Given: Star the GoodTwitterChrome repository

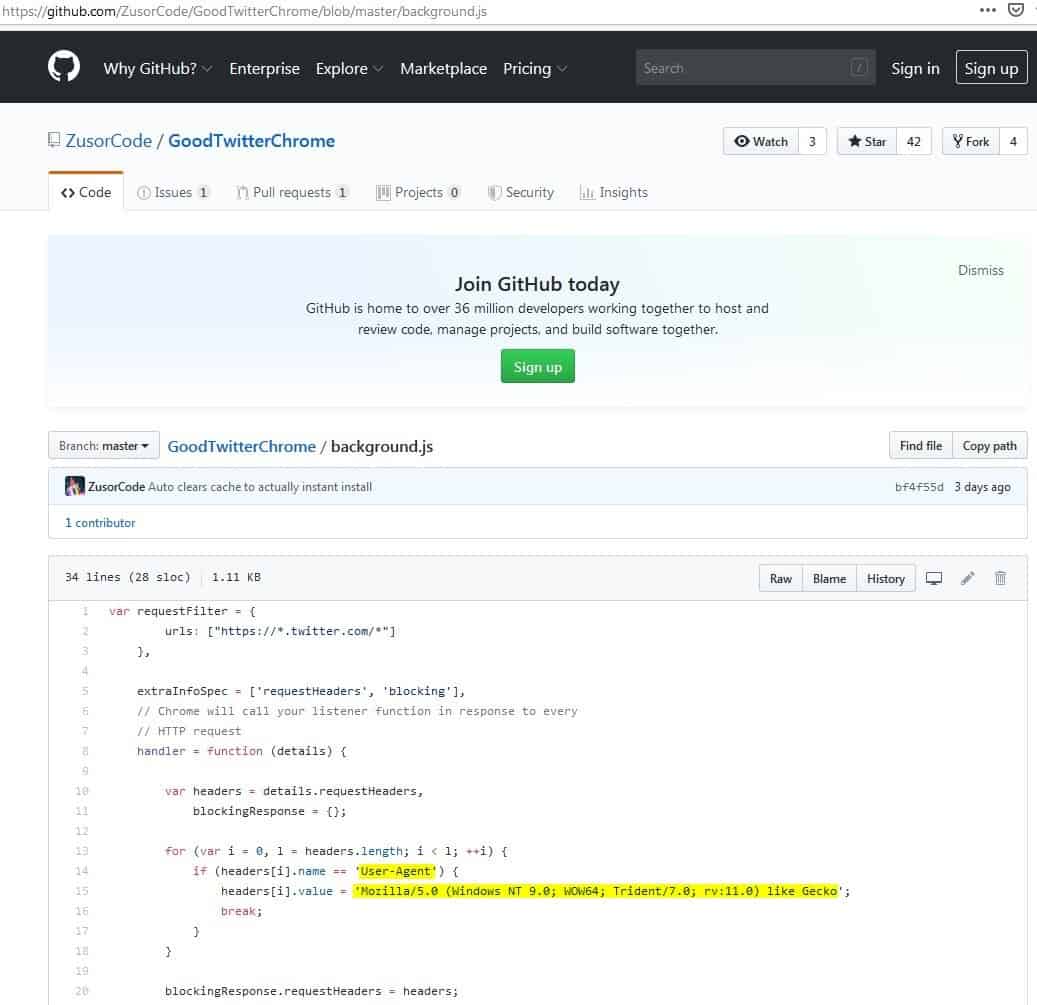Looking at the screenshot, I should click(867, 141).
